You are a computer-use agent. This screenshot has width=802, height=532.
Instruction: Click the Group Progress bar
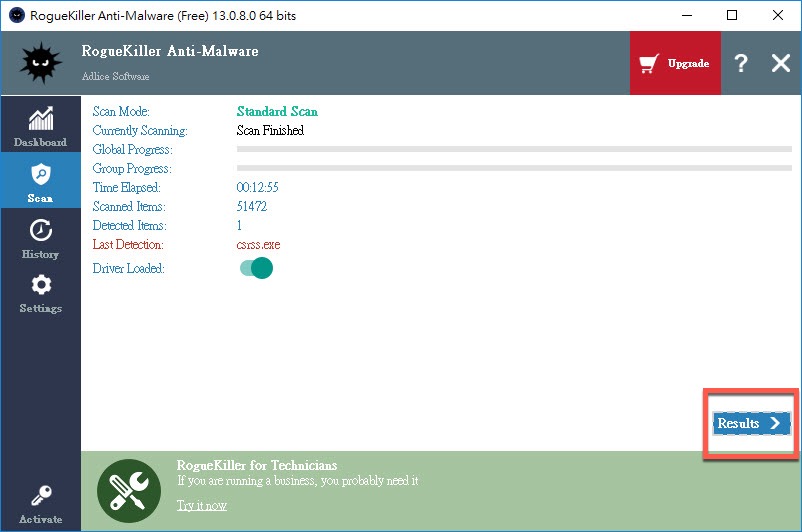[514, 168]
